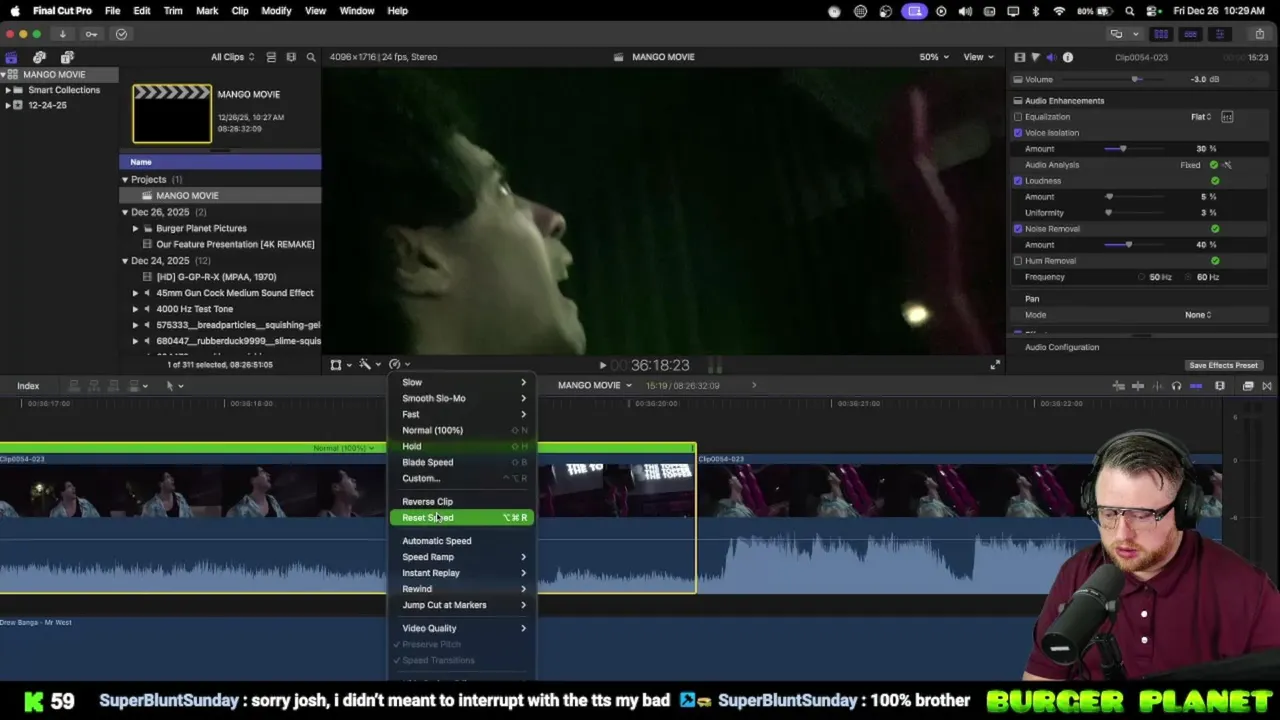Toggle headphone audio skimming icon in timeline
The width and height of the screenshot is (1280, 720).
(x=1176, y=386)
